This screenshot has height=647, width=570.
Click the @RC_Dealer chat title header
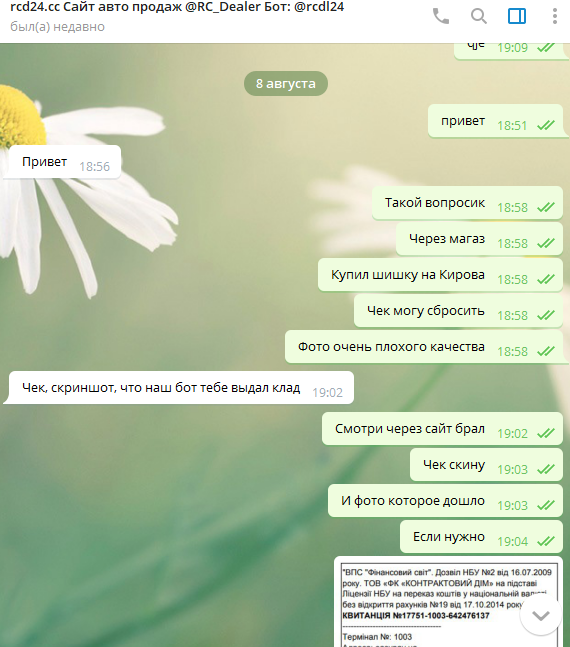(177, 7)
